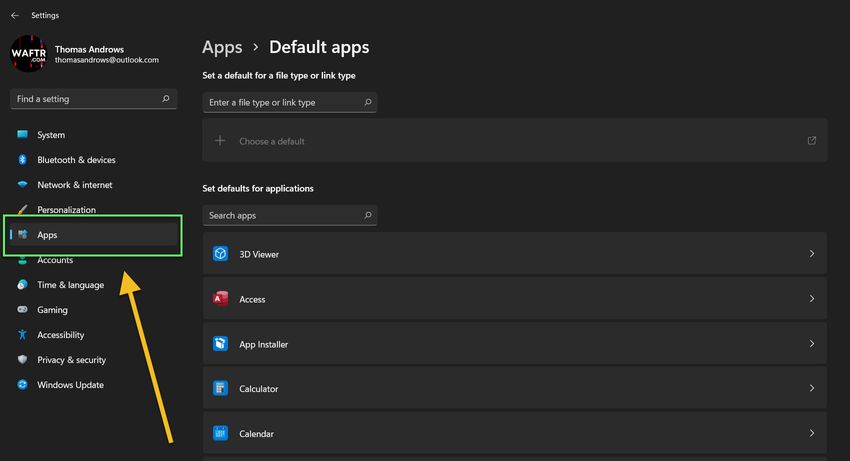The image size is (850, 461).
Task: Expand 3D Viewer row chevron
Action: (x=812, y=254)
